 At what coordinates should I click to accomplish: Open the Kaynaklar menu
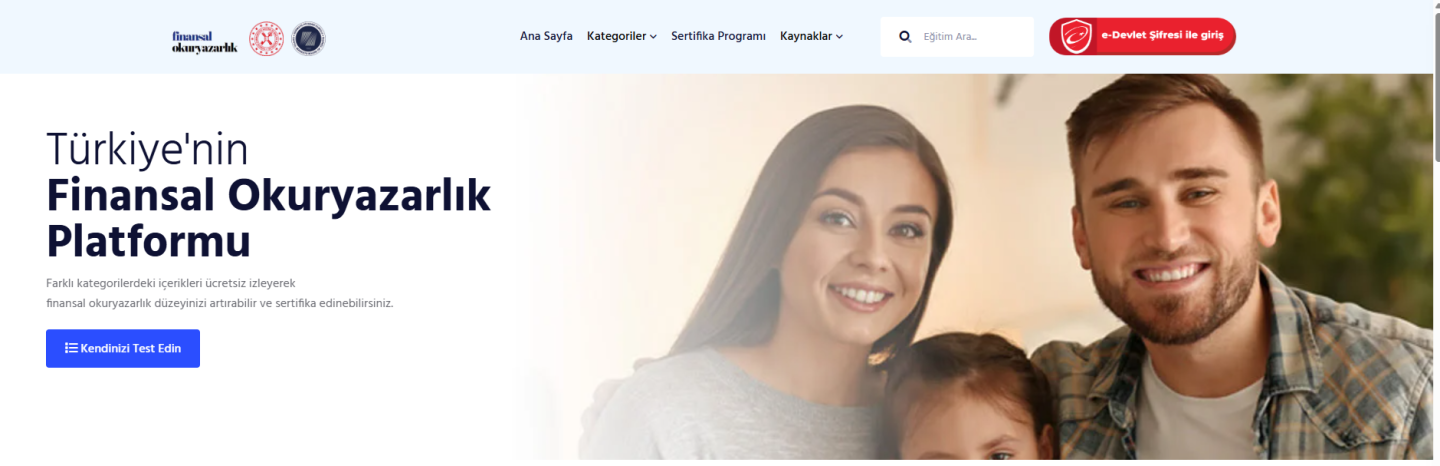tap(812, 36)
